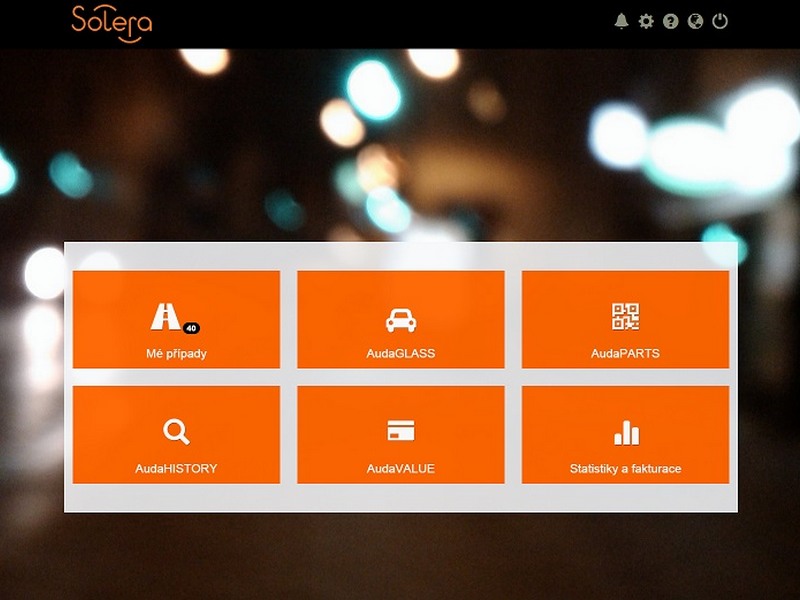Open the notifications bell icon

point(621,21)
